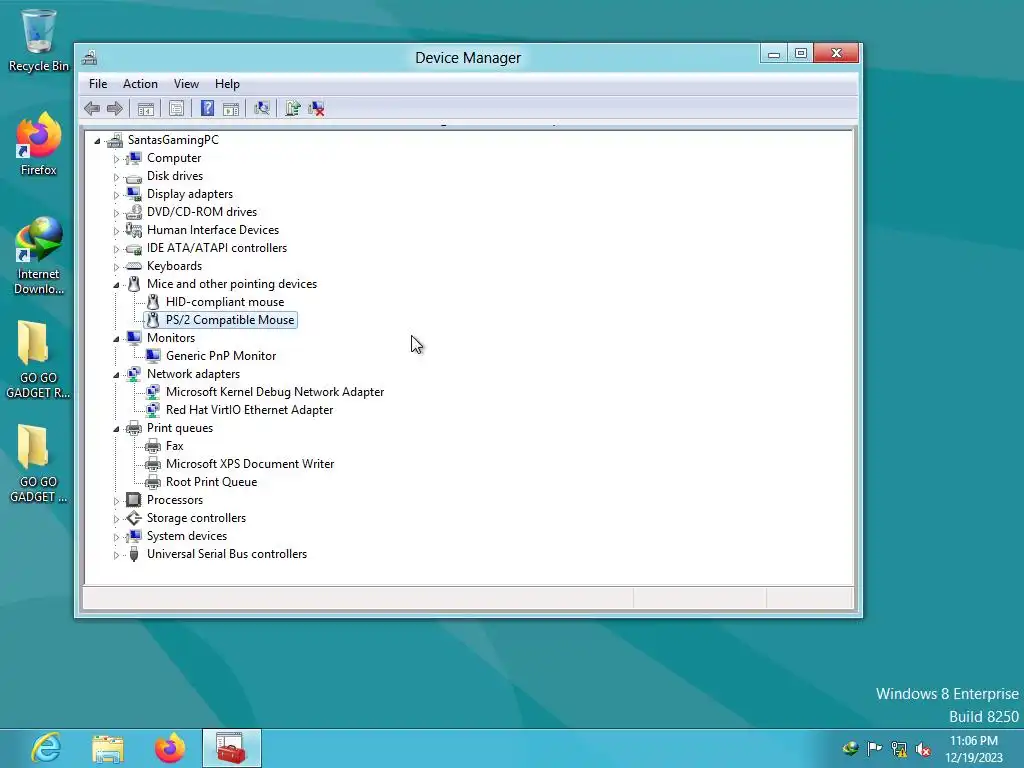Click the blue Help question mark icon
Image resolution: width=1024 pixels, height=768 pixels.
coord(207,108)
